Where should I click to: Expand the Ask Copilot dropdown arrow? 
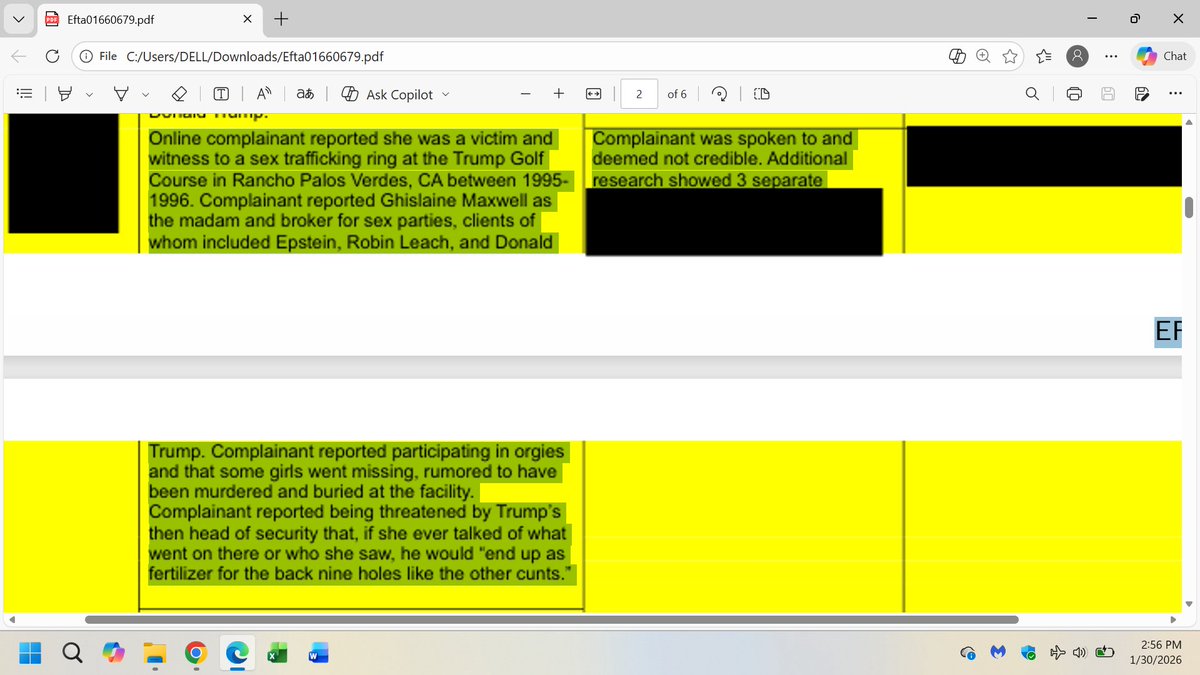coord(446,94)
